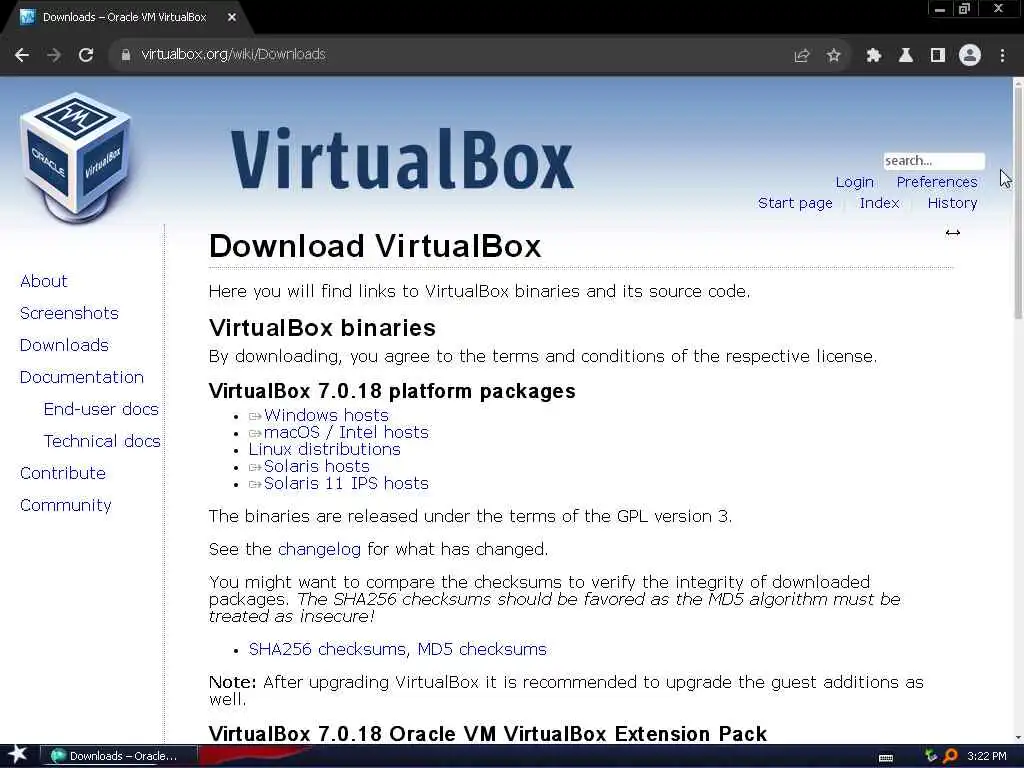Open the Linux distributions link

tap(325, 449)
